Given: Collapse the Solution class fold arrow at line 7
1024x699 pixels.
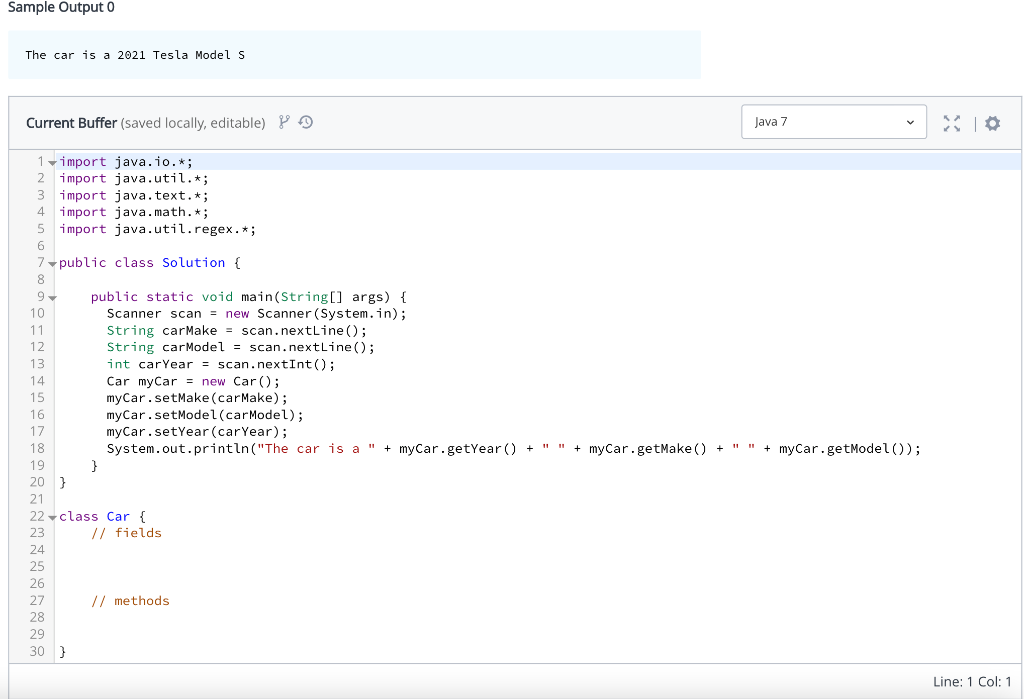Looking at the screenshot, I should (x=52, y=264).
